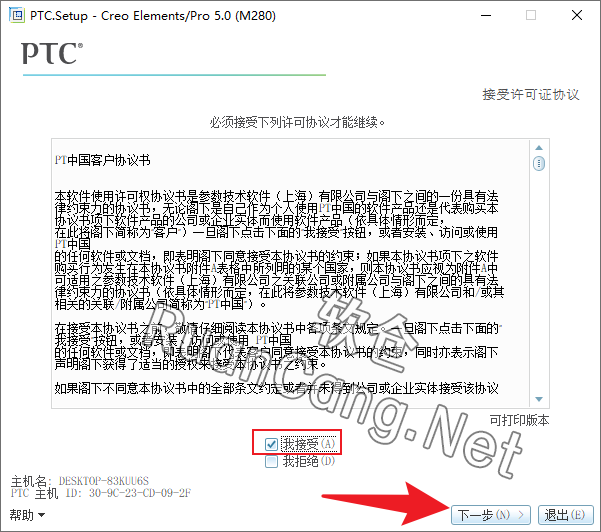Click the 必须接受下列许可协议才能继续 instruction text

298,122
